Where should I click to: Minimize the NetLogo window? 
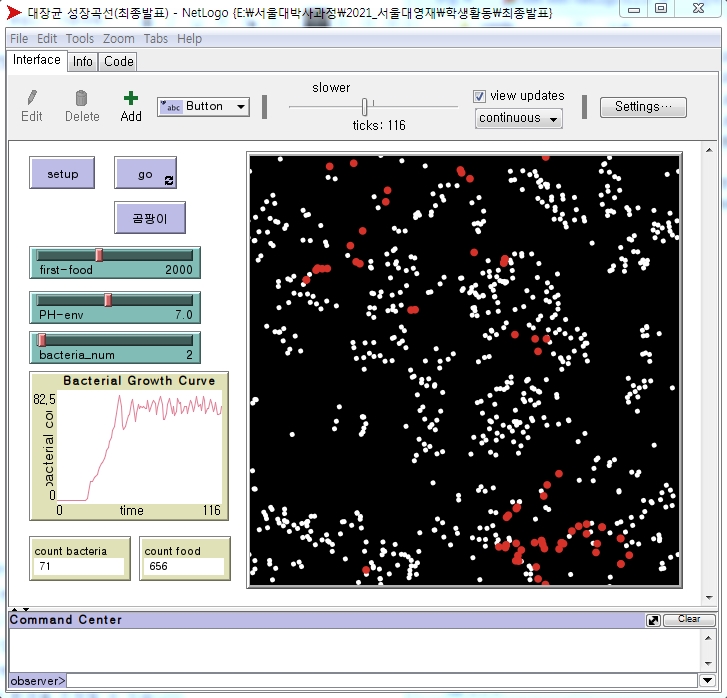click(634, 9)
